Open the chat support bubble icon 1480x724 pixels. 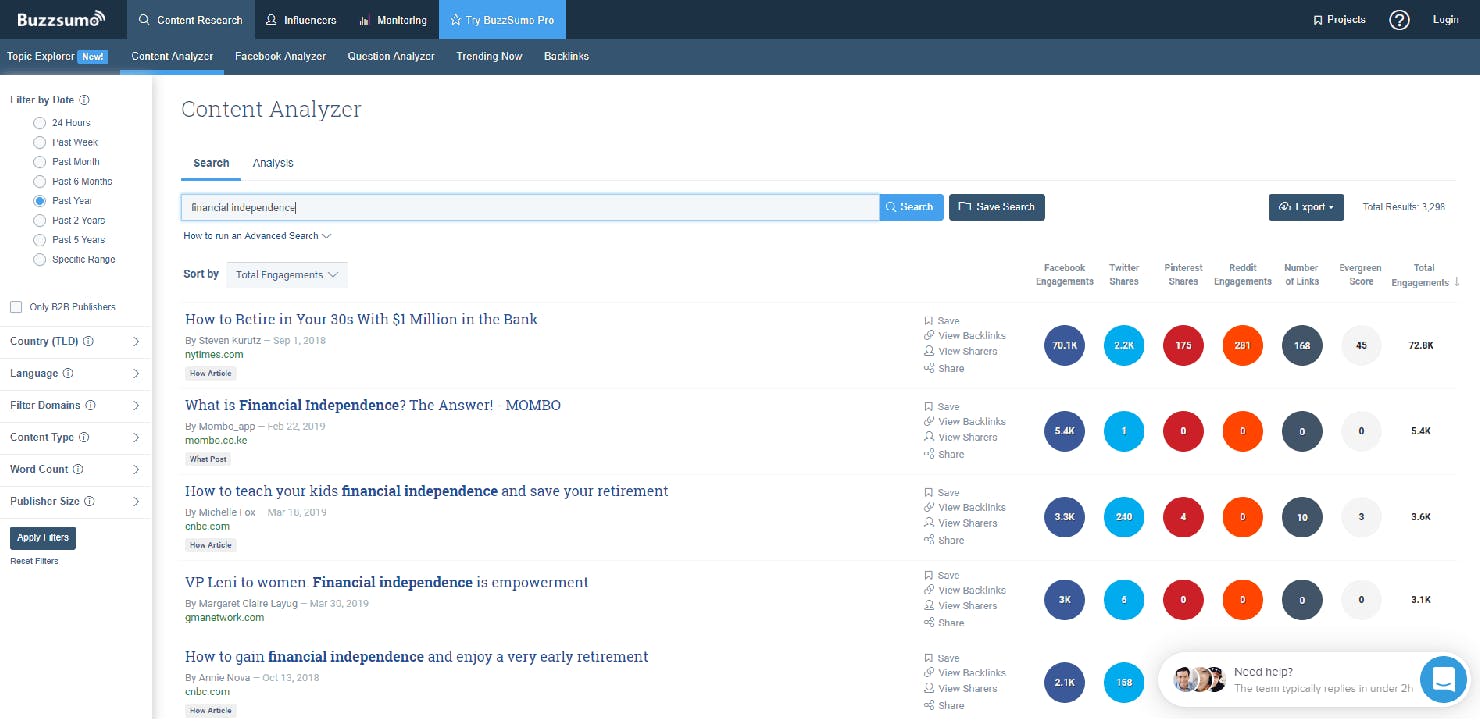(1442, 680)
